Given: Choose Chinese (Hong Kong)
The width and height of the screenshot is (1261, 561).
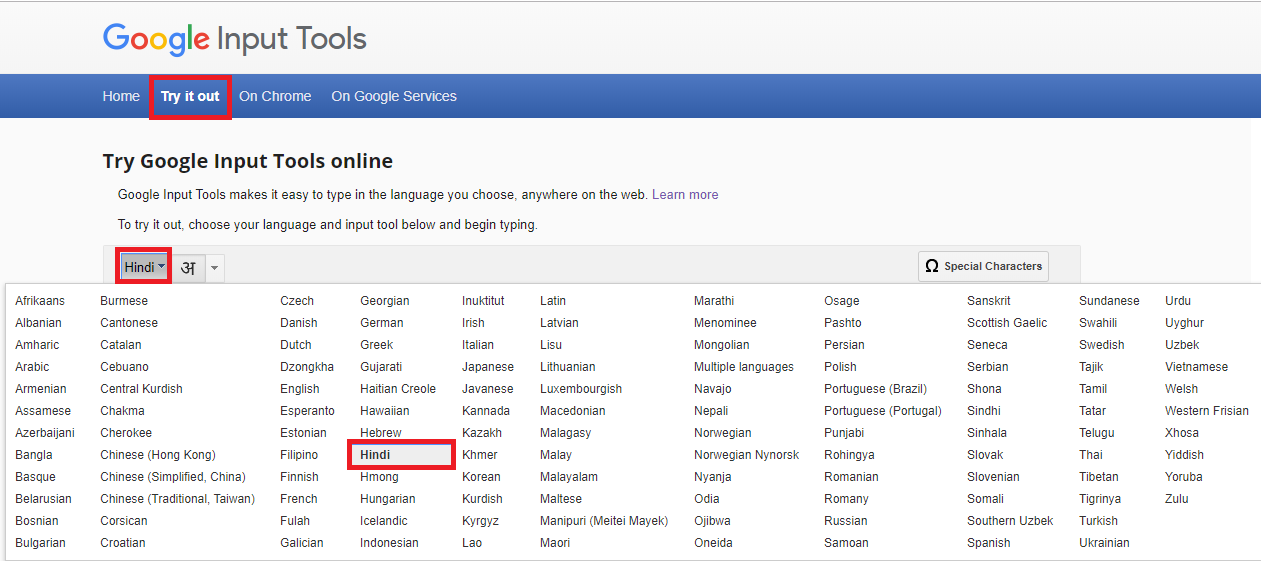Looking at the screenshot, I should point(158,454).
